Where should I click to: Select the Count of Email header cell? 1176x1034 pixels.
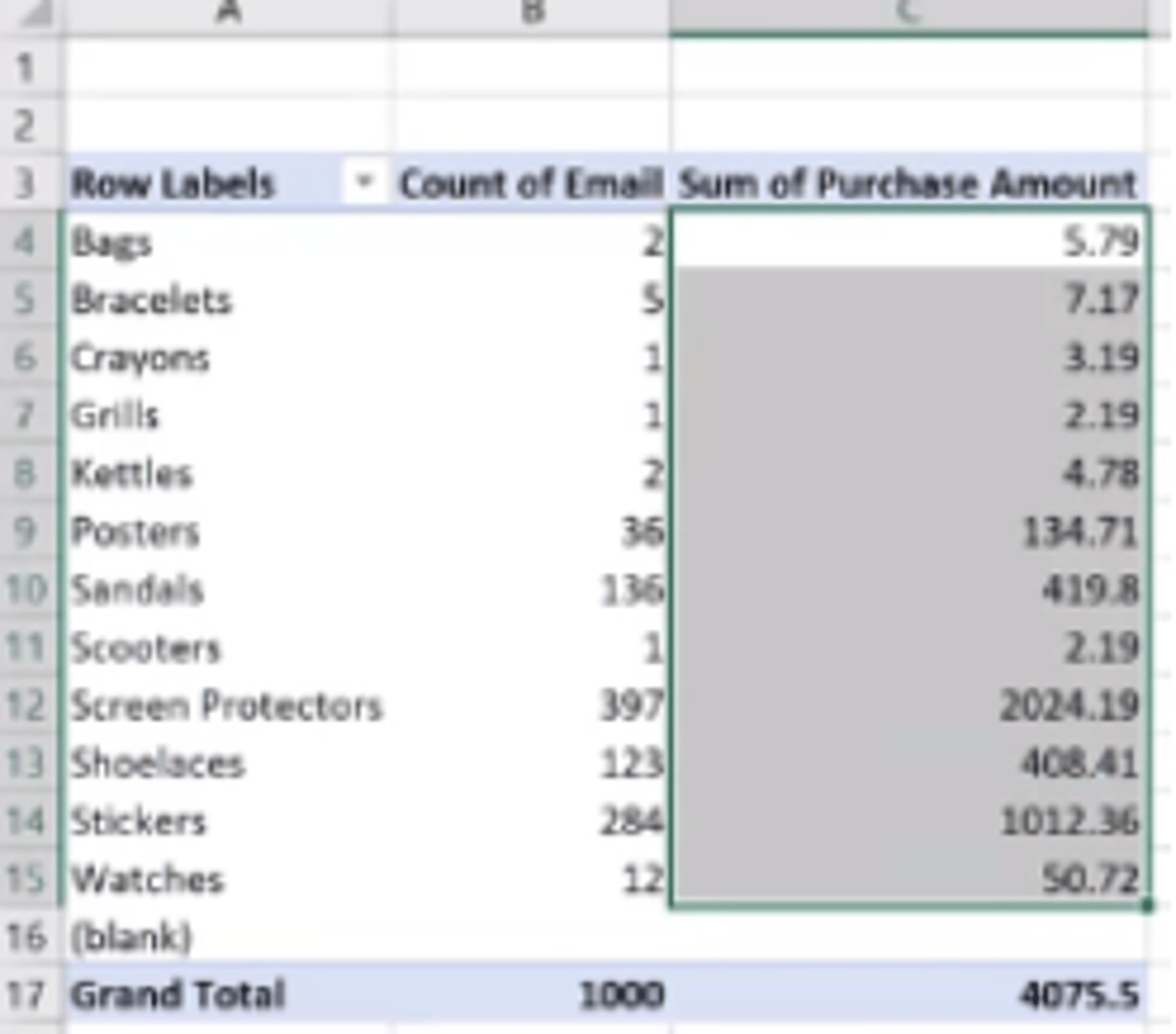click(x=531, y=183)
